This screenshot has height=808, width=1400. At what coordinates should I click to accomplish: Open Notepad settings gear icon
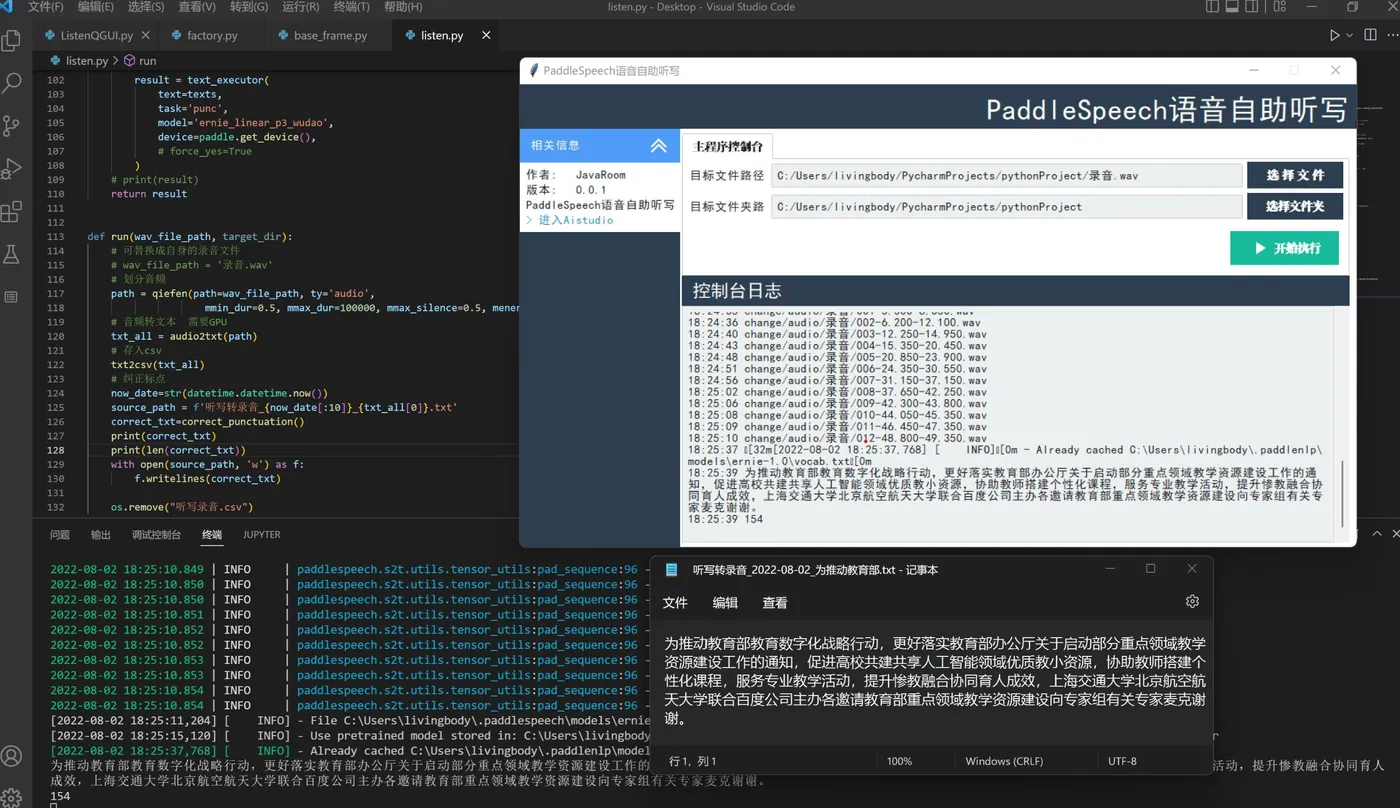point(1192,602)
